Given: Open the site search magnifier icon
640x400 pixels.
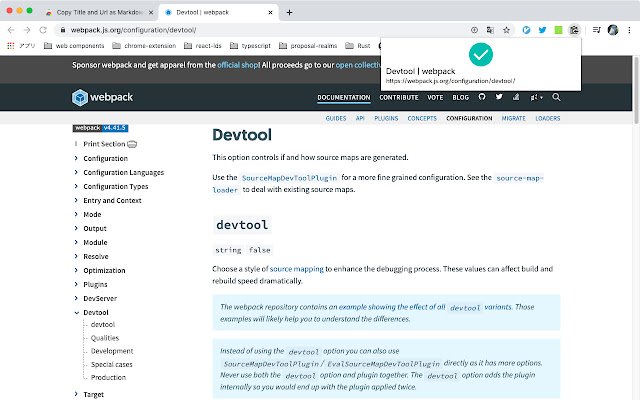Looking at the screenshot, I should point(556,97).
